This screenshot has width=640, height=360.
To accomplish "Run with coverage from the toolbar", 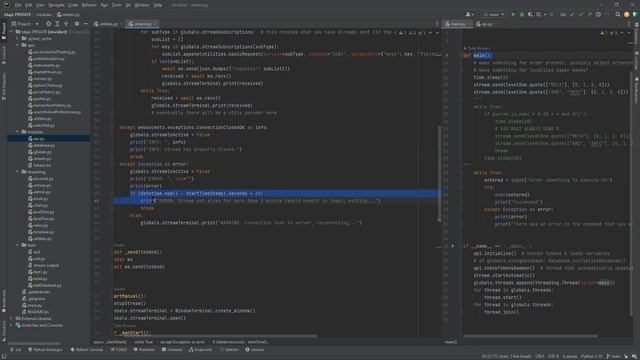I will tap(530, 14).
